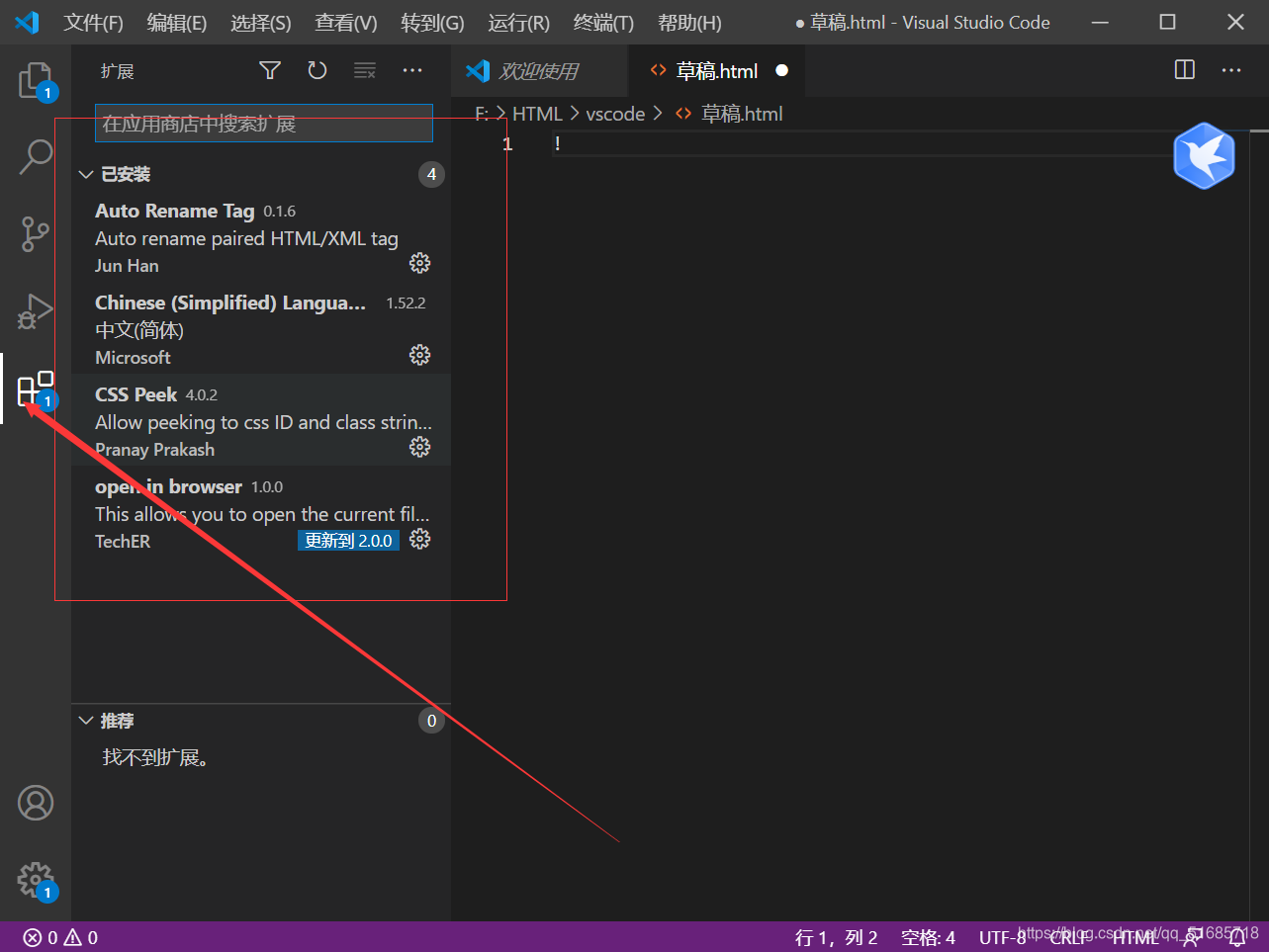1269x952 pixels.
Task: Open settings gear for Chinese Language pack
Action: pyautogui.click(x=420, y=355)
